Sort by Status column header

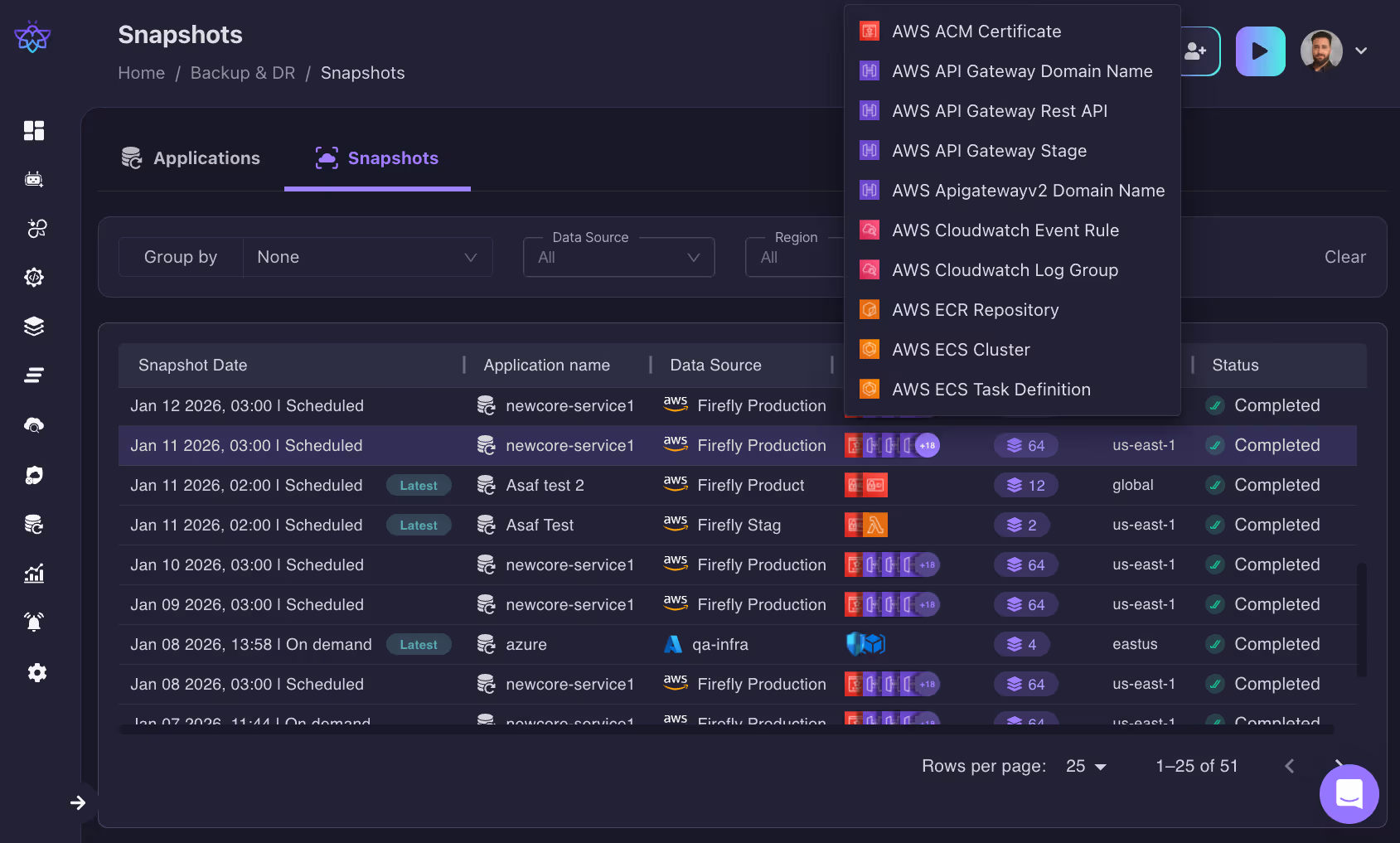1235,366
